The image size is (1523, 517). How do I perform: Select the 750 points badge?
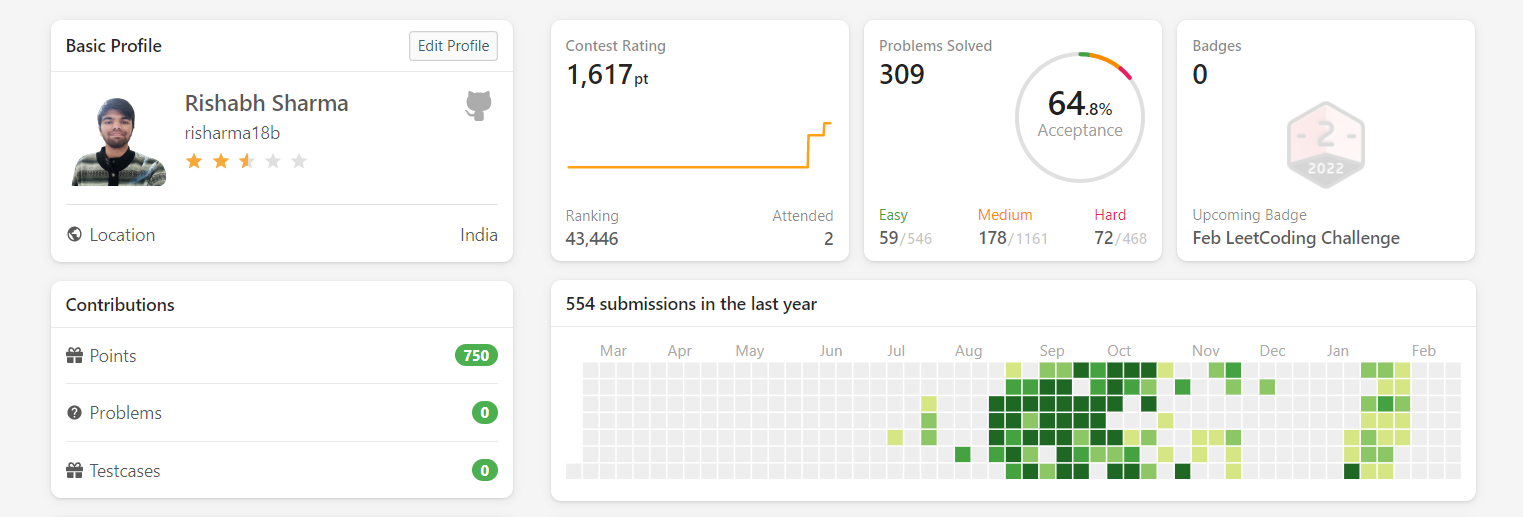point(476,356)
